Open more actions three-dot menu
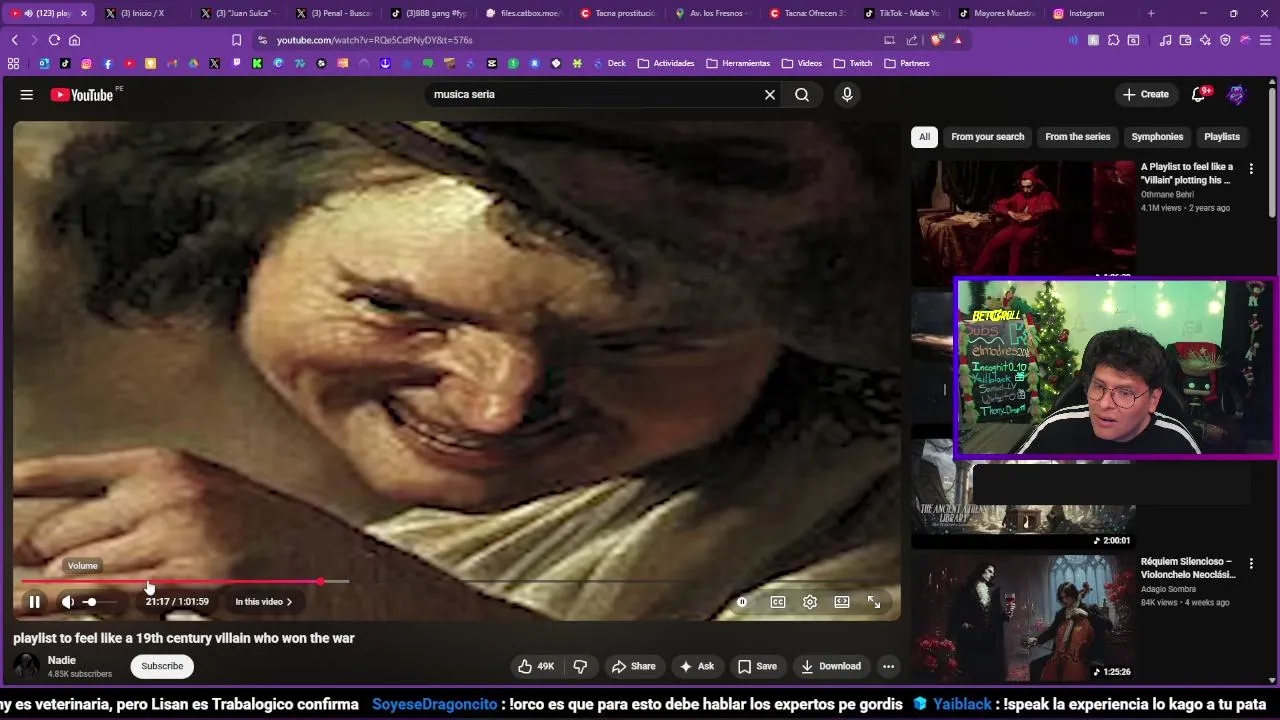 (888, 666)
